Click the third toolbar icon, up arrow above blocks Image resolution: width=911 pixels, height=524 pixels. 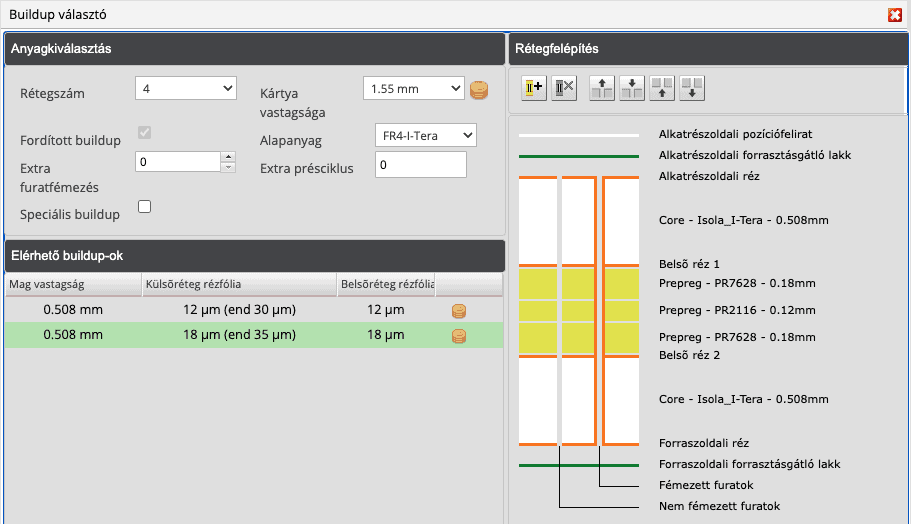pyautogui.click(x=601, y=88)
